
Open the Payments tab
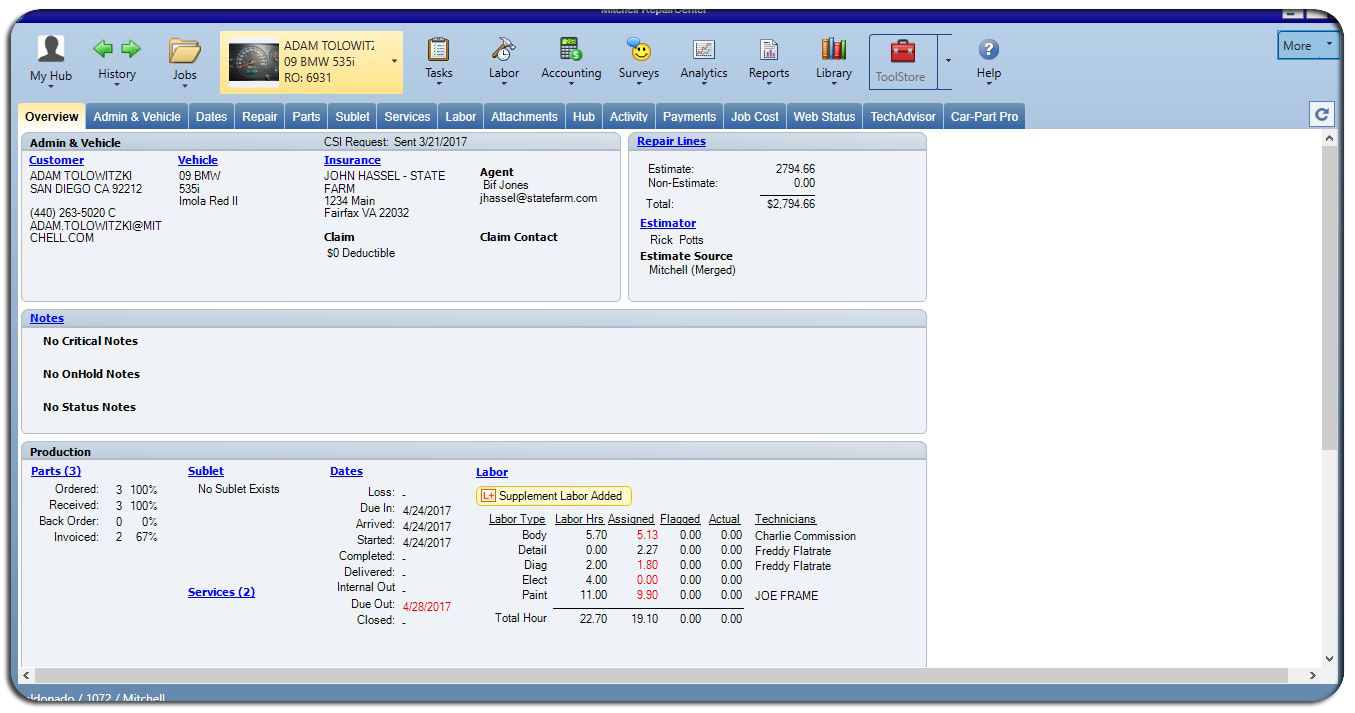click(x=690, y=117)
